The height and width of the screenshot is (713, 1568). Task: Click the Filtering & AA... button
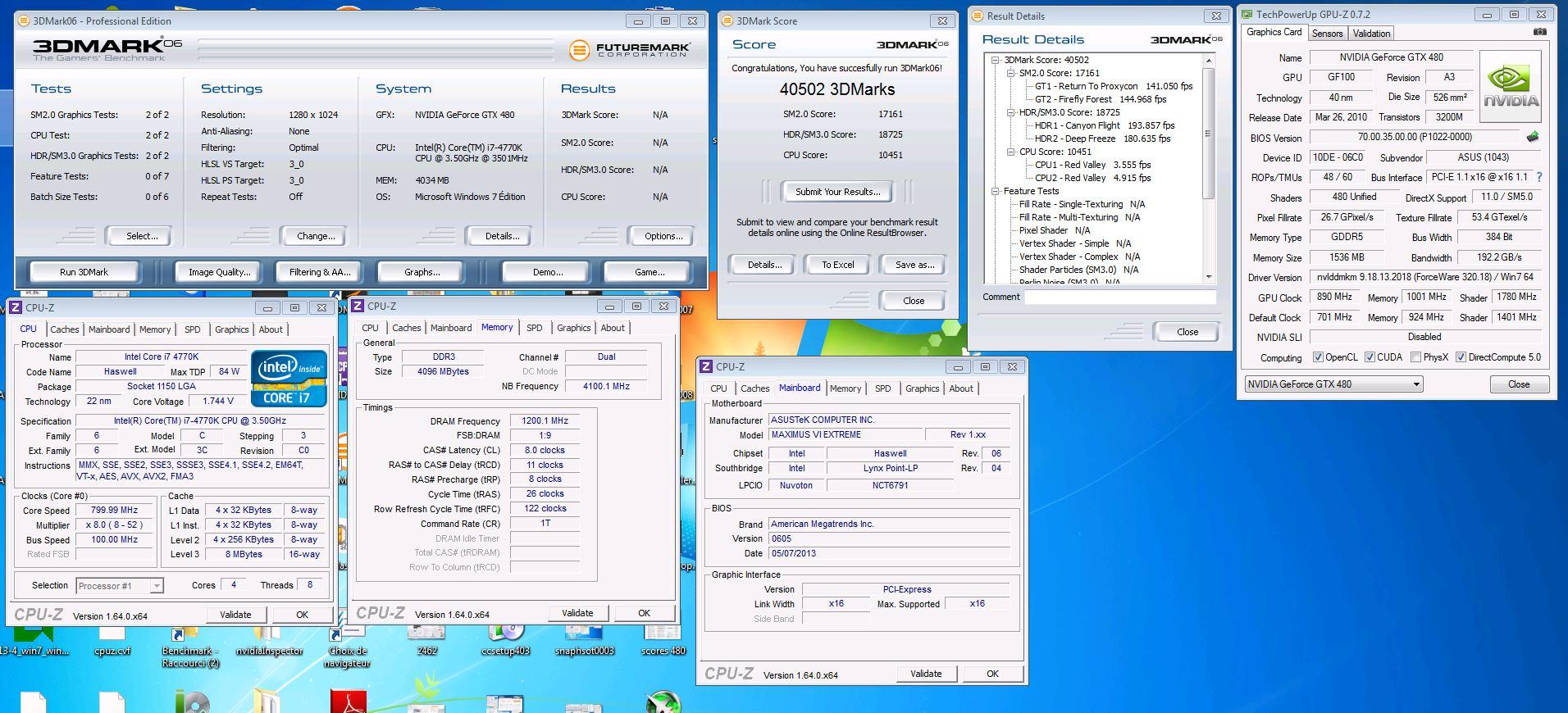click(320, 272)
